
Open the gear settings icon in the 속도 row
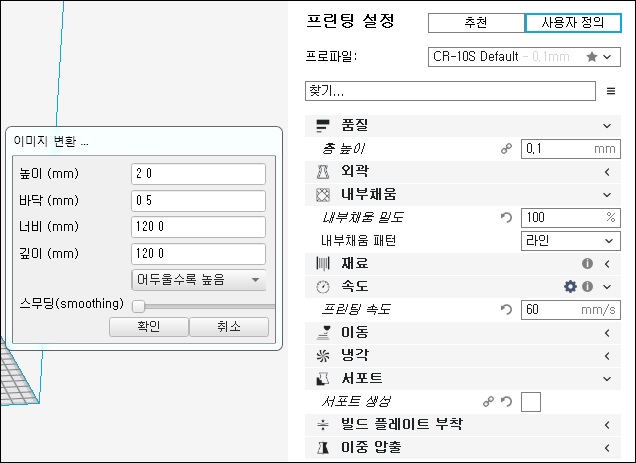coord(570,287)
